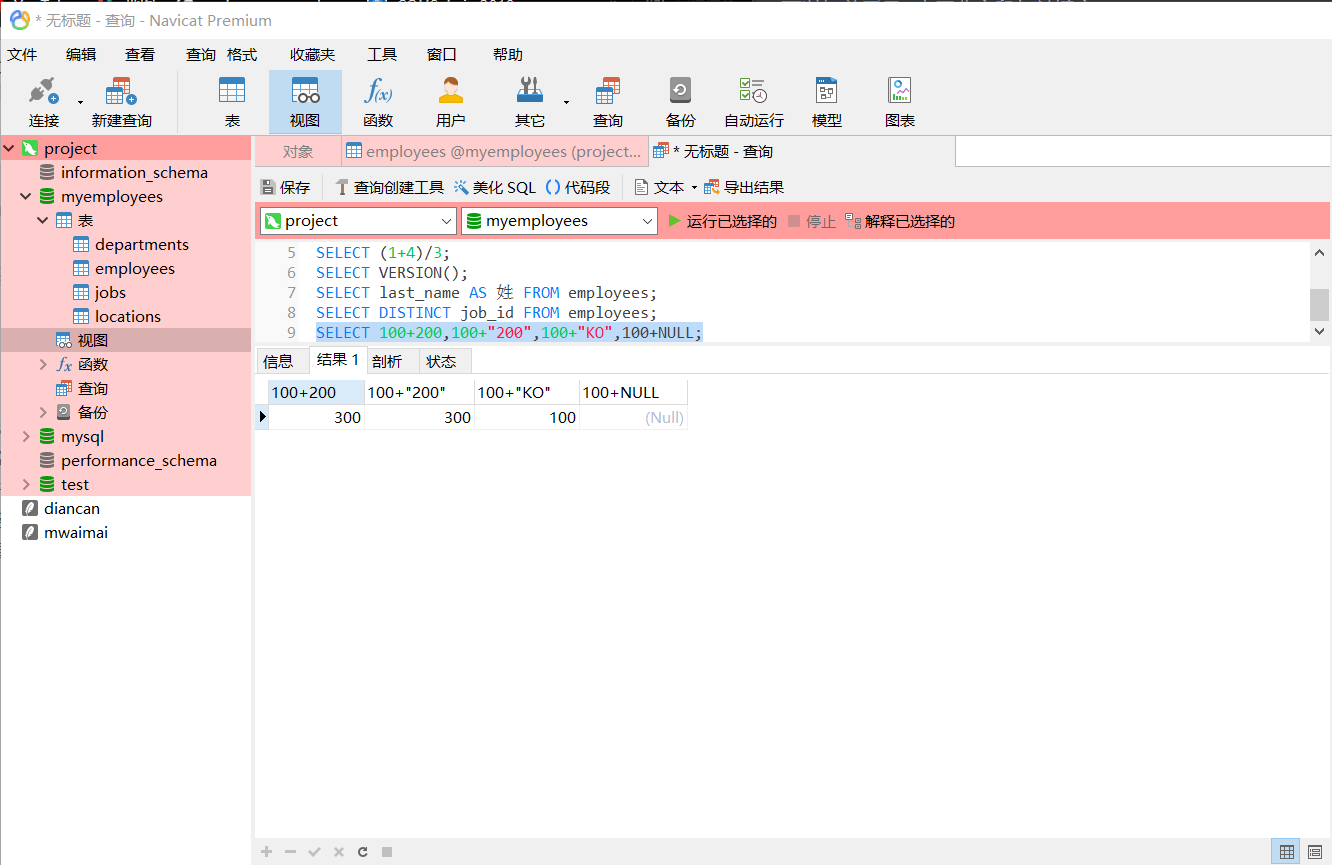Expand the test database node
Viewport: 1332px width, 865px height.
[x=26, y=484]
